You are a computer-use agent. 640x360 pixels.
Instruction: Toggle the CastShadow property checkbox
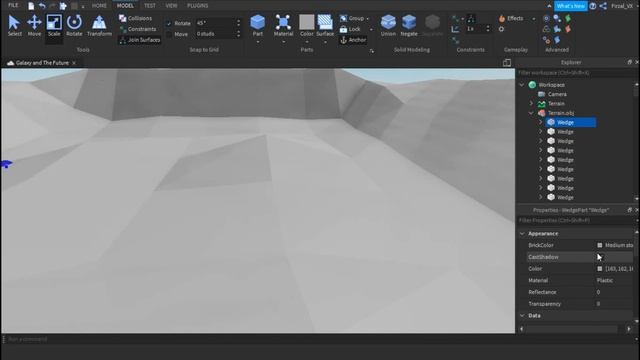600,257
